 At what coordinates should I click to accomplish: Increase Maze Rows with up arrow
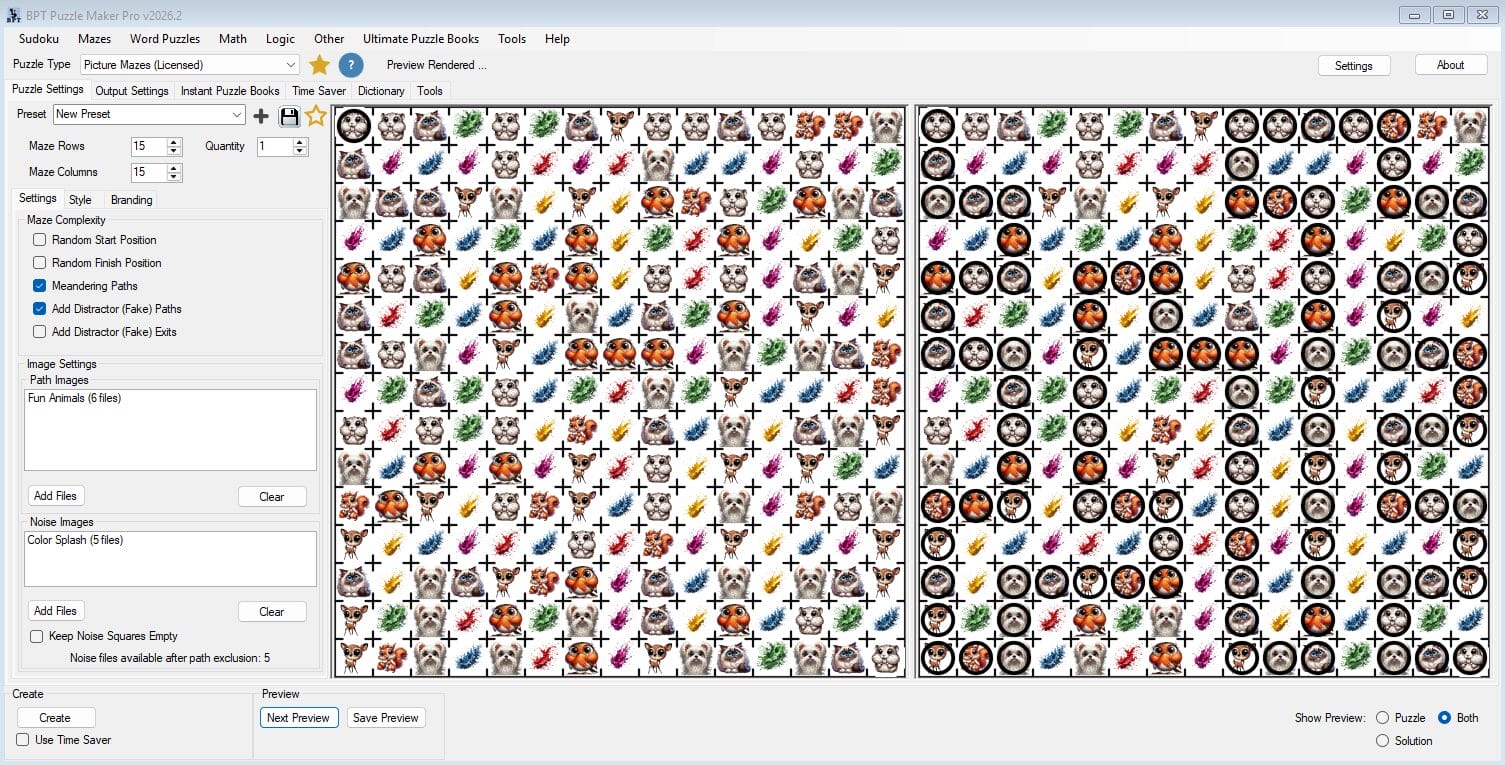click(x=175, y=142)
